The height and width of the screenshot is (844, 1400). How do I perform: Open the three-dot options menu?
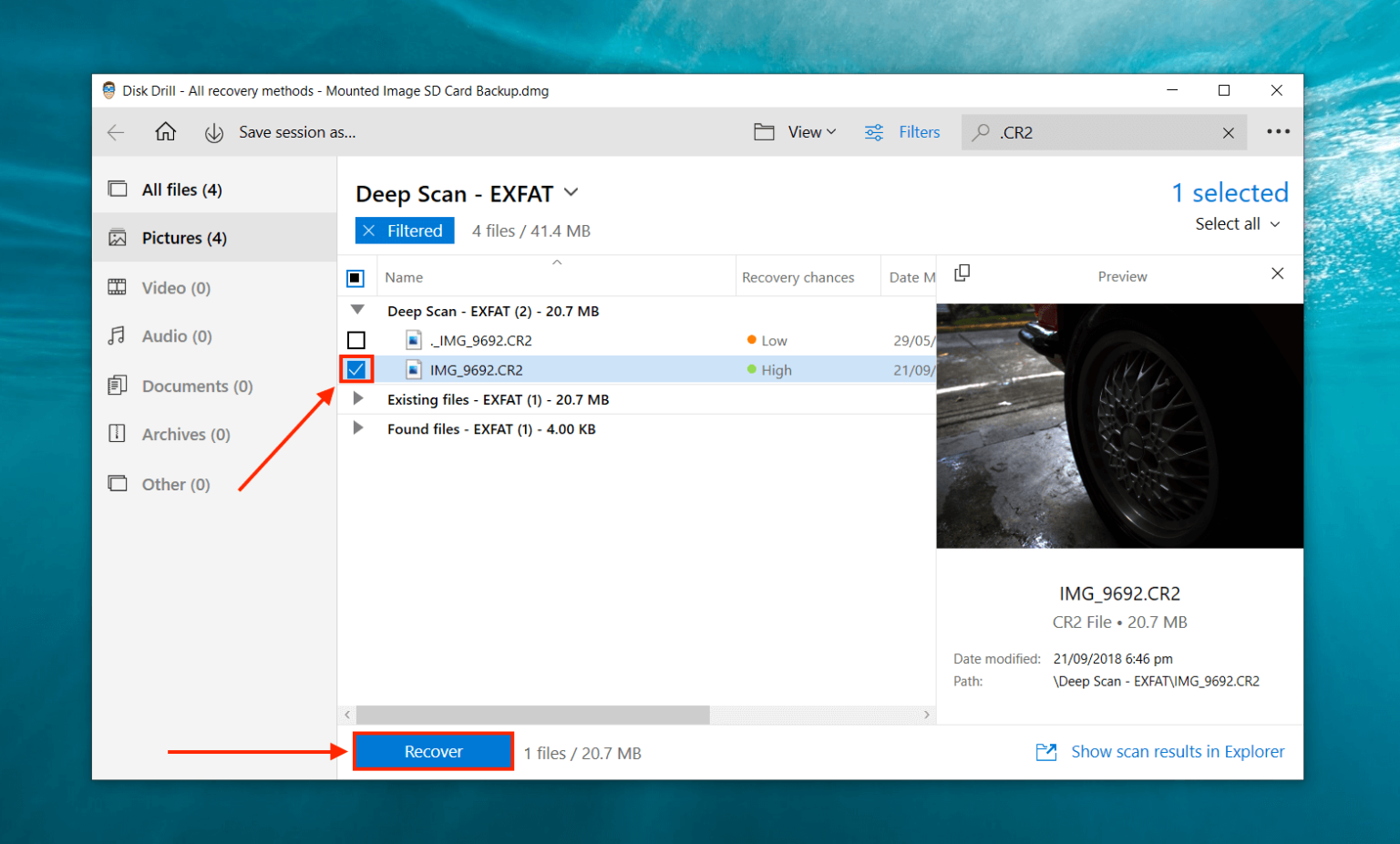(1278, 131)
